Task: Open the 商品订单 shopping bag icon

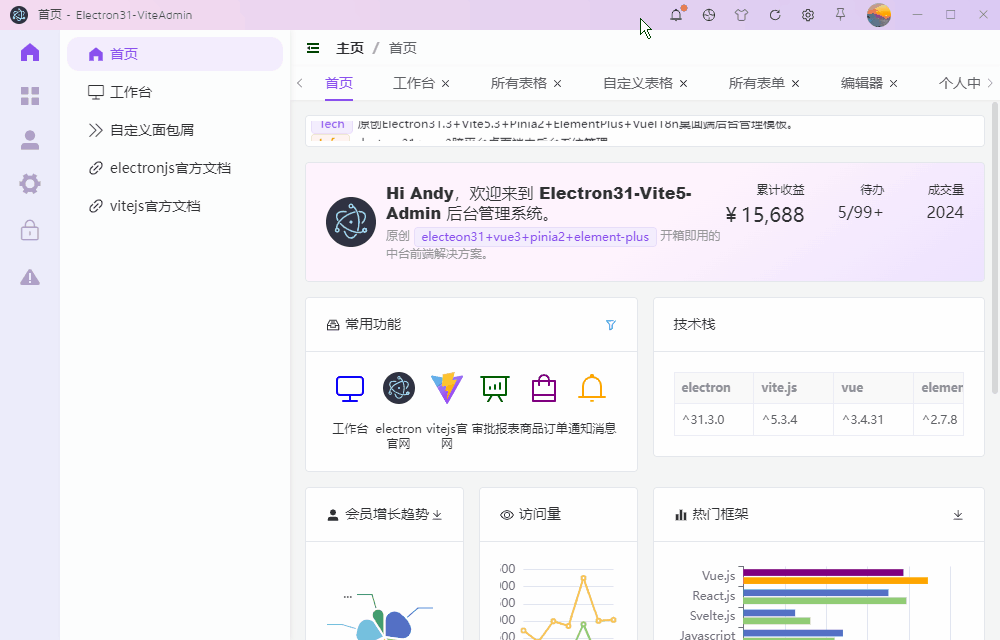Action: (543, 388)
